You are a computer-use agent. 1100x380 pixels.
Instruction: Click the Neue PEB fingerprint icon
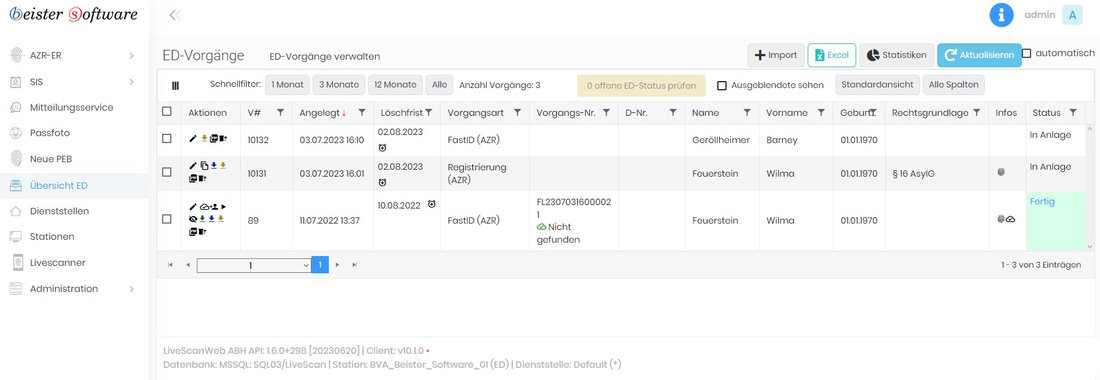[x=15, y=159]
